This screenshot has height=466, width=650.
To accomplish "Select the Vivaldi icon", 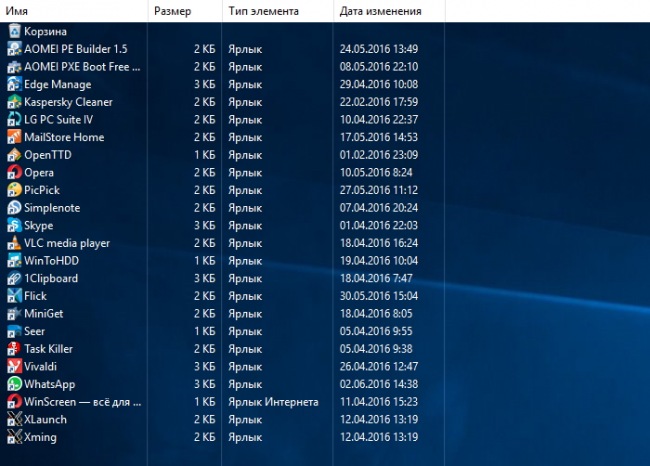I will pos(14,366).
